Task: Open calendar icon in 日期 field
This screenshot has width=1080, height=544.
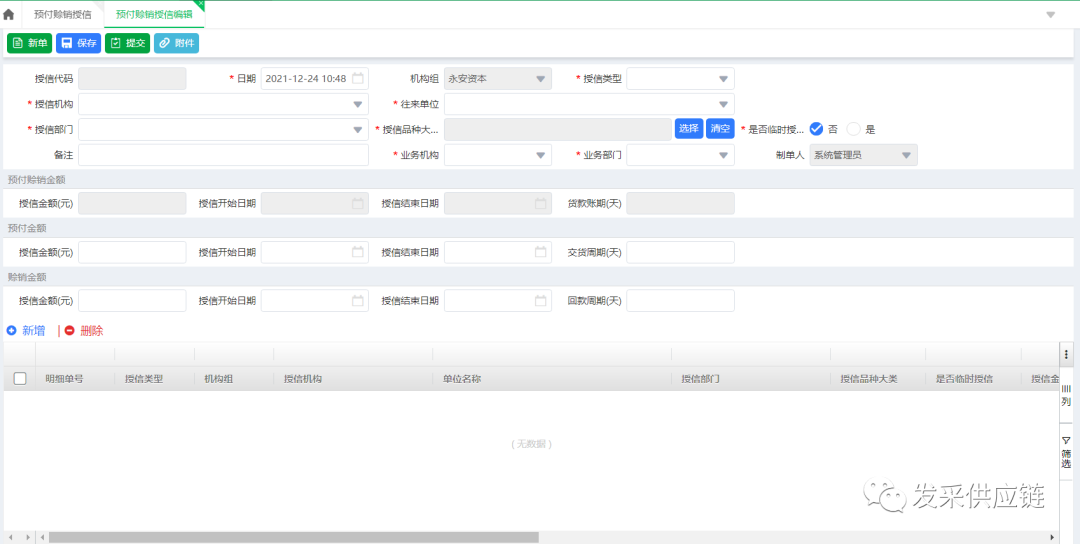Action: [357, 79]
